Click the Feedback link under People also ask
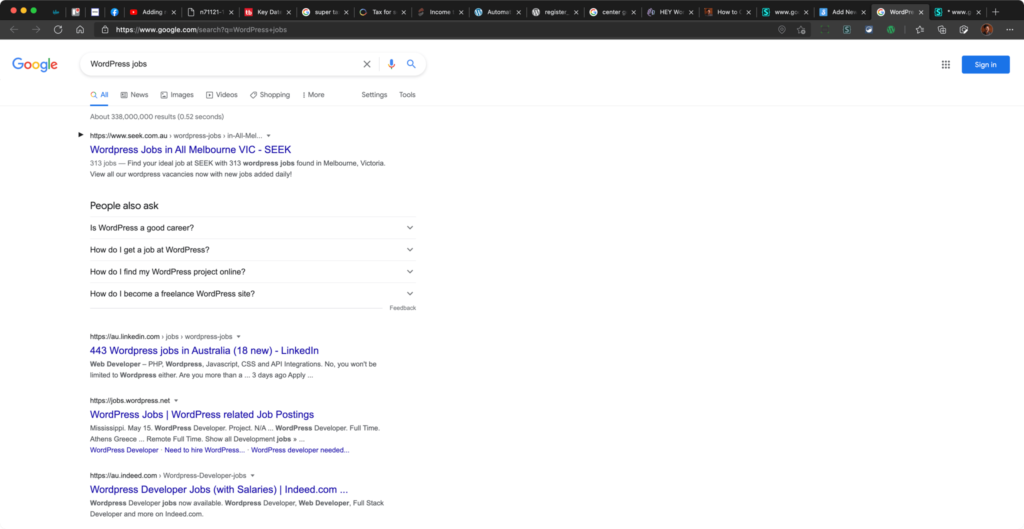Screen dimensions: 1024x529 [403, 308]
